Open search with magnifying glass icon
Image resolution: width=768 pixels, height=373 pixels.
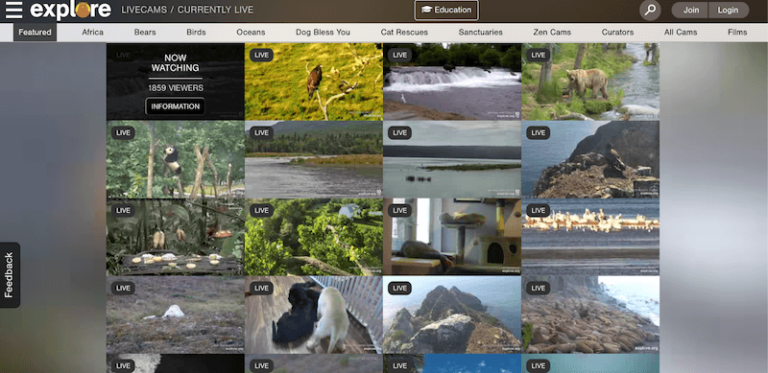pos(650,10)
